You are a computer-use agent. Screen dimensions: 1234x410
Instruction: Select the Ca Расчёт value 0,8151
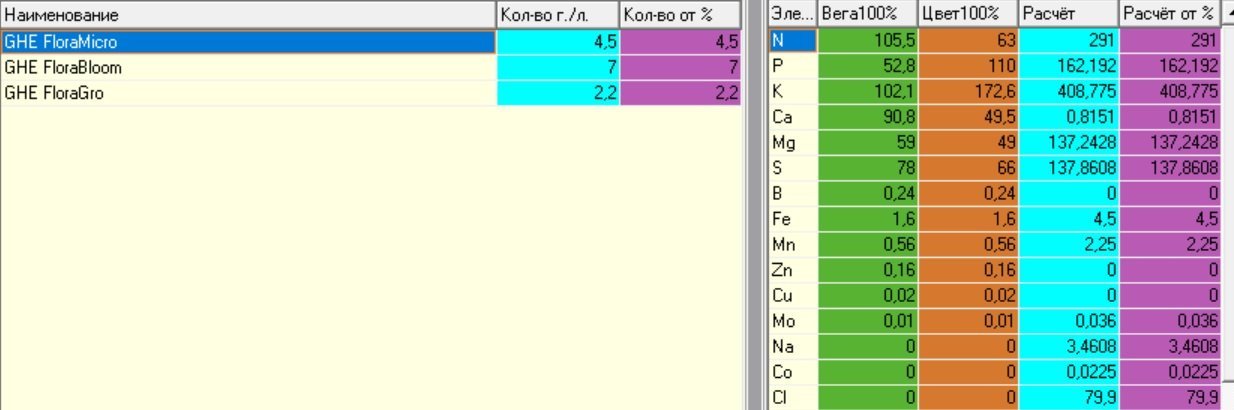click(x=1070, y=117)
